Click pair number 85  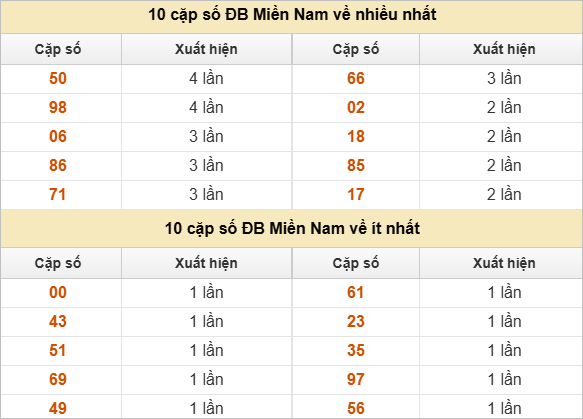356,165
